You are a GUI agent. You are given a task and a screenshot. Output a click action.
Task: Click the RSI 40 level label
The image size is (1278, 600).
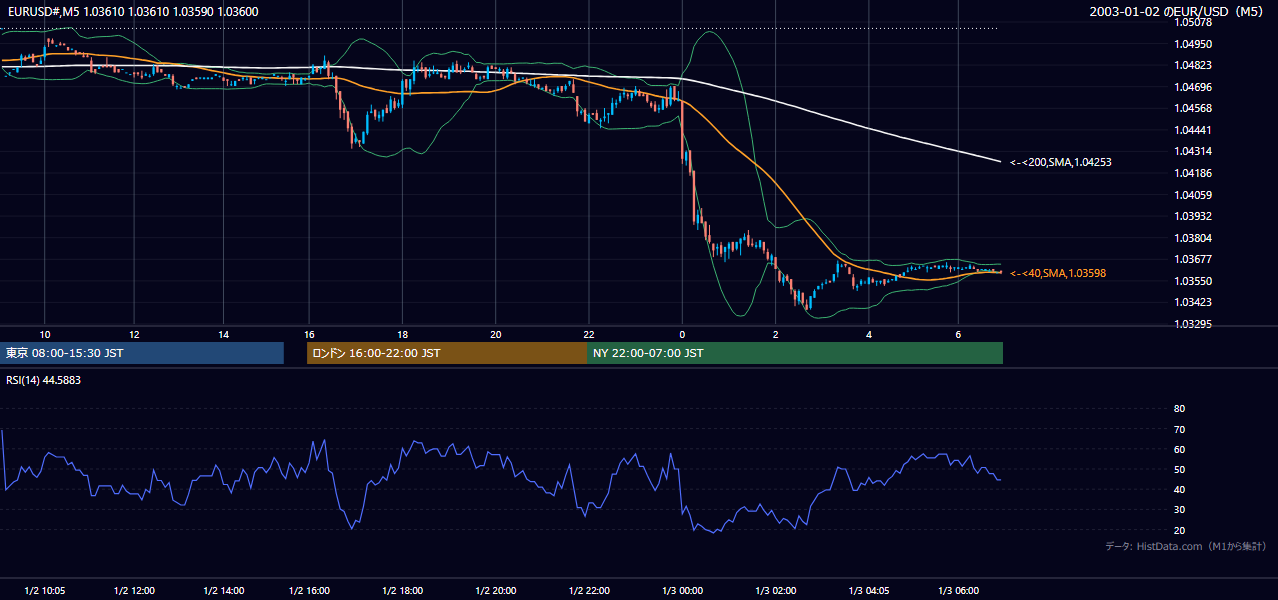[x=1179, y=489]
